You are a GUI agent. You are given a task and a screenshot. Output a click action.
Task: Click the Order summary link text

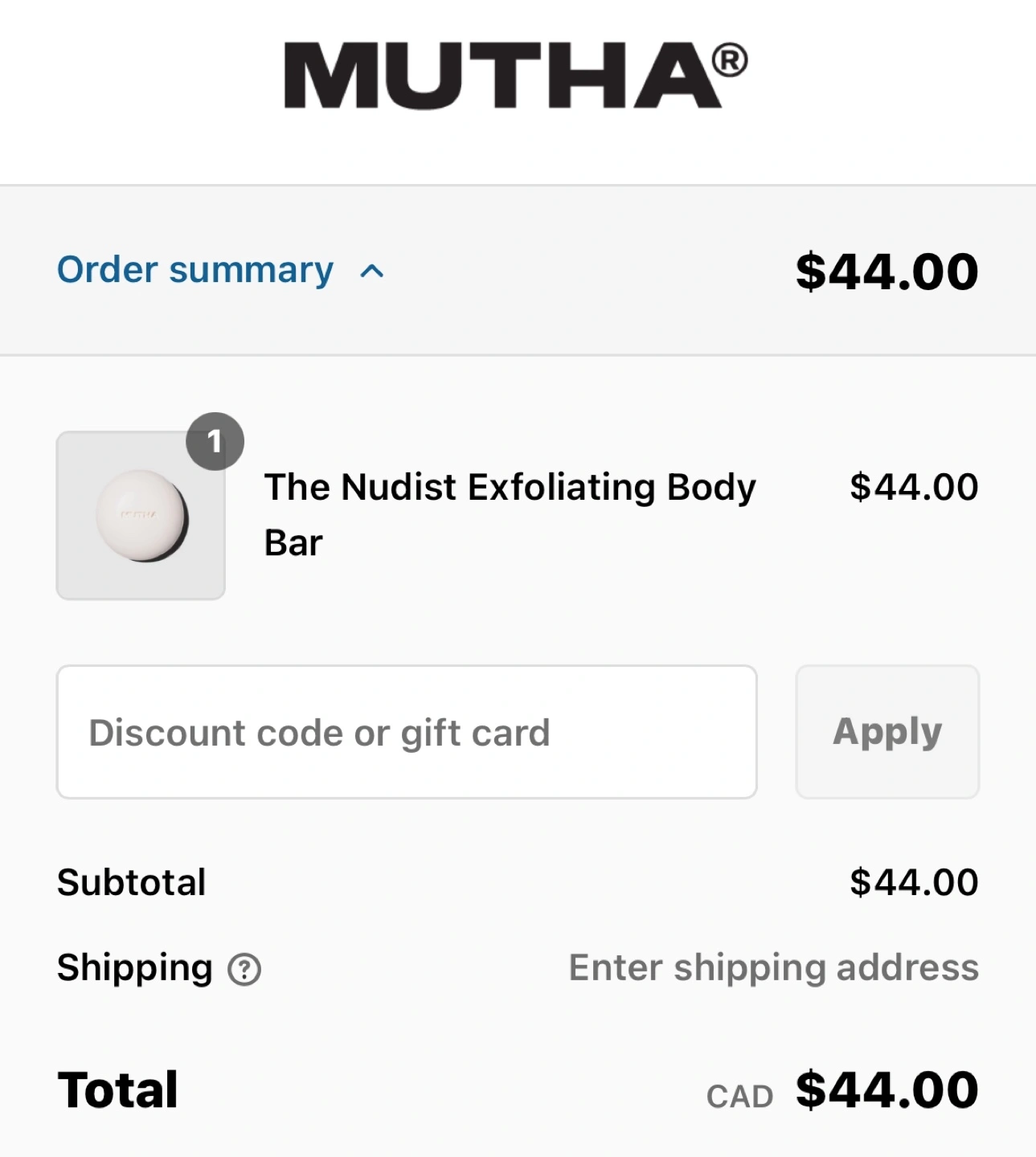(195, 270)
